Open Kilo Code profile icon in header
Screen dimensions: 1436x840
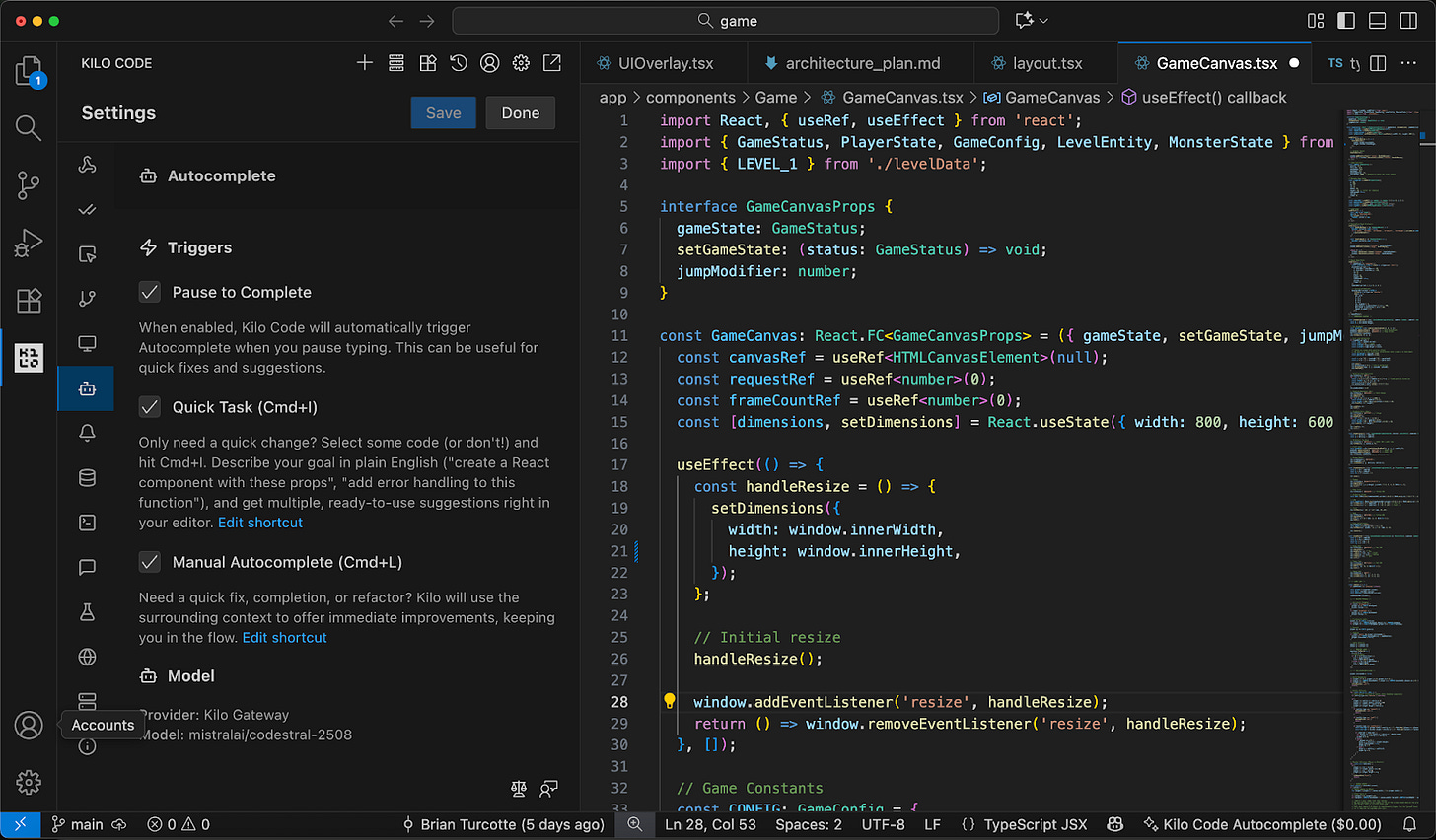(x=489, y=63)
